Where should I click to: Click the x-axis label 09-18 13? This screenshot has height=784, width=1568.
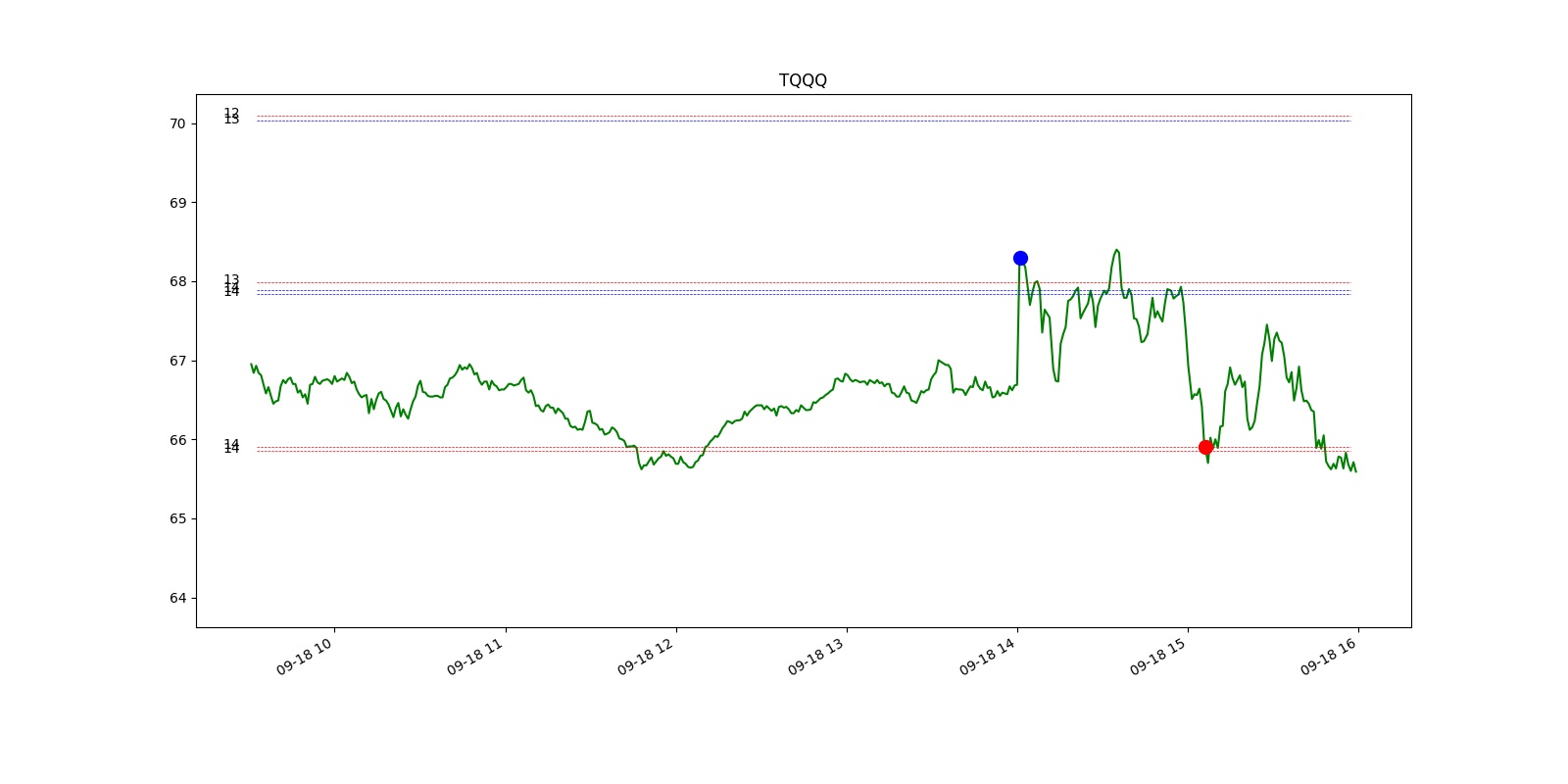click(816, 657)
